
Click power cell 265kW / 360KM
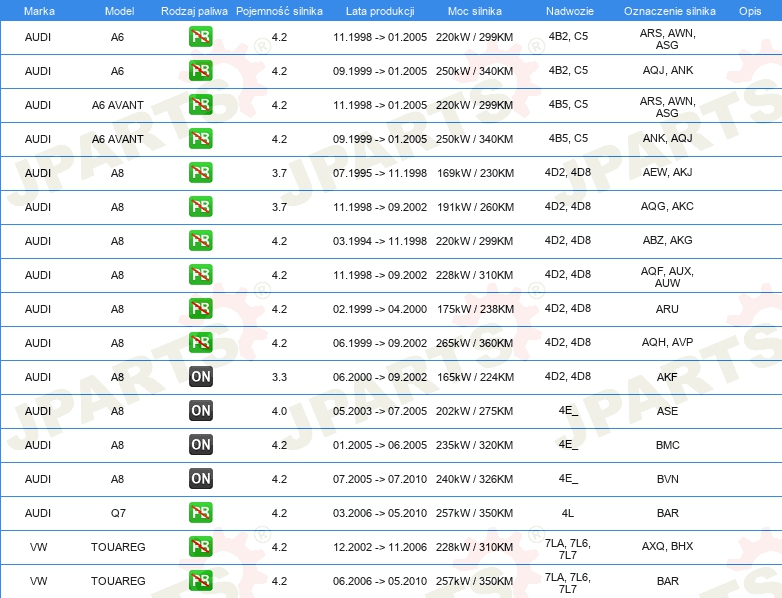click(x=474, y=343)
